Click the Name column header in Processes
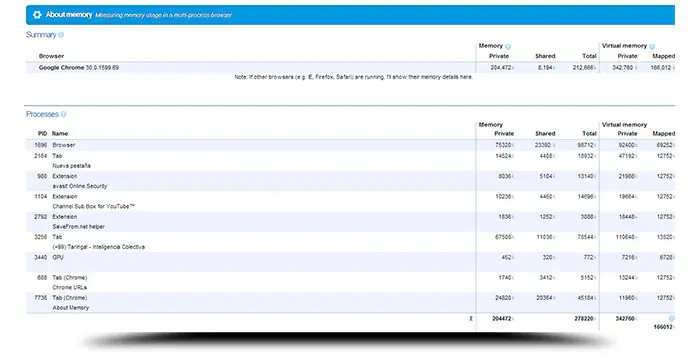Viewport: 700px width, 360px height. (60, 134)
